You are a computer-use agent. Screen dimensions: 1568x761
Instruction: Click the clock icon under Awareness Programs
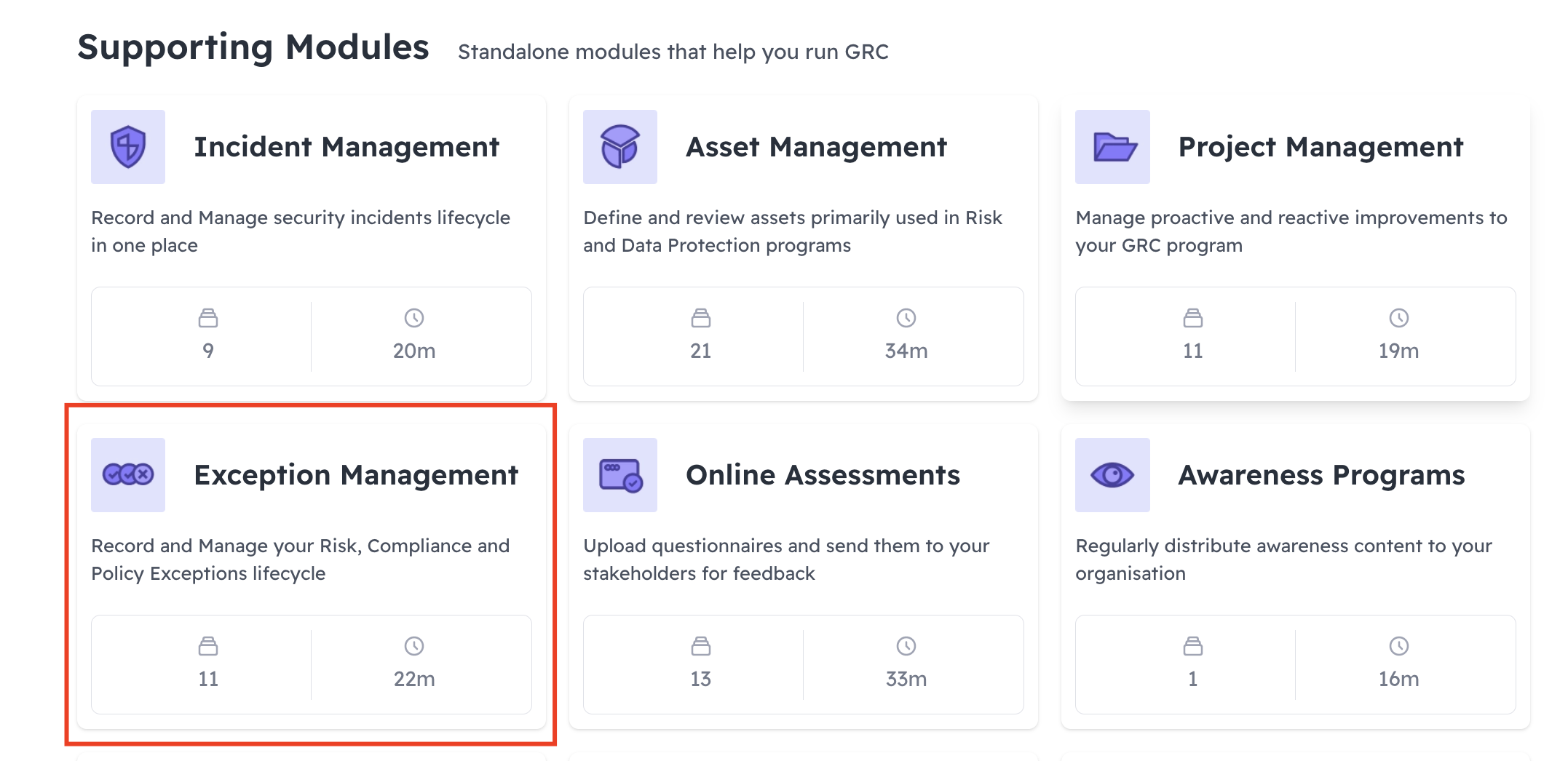(1397, 646)
